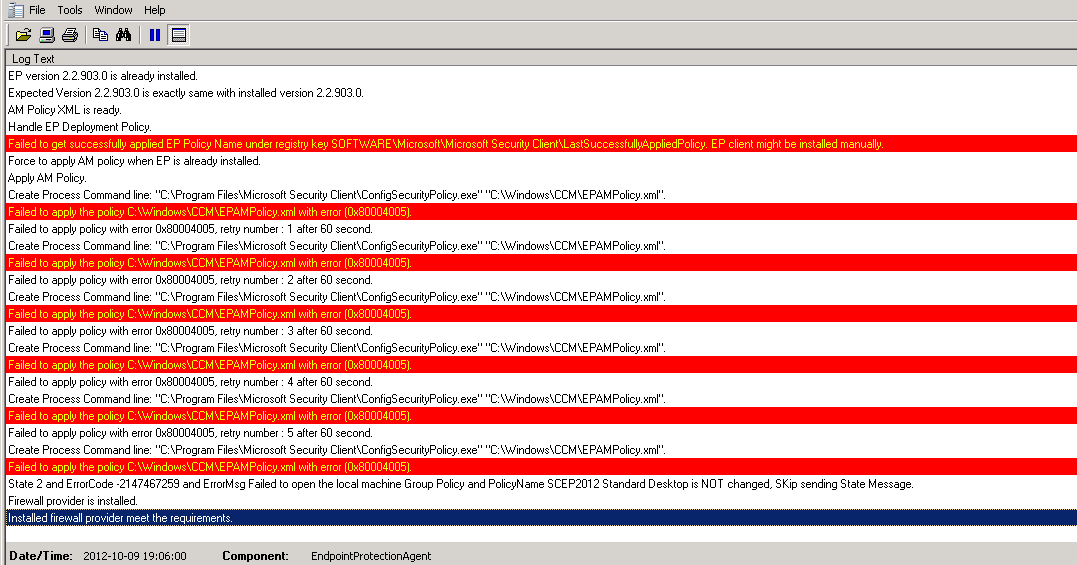Select row 'EP version 2.2.903.0 is already installed.'
Viewport: 1077px width, 565px height.
click(x=541, y=76)
